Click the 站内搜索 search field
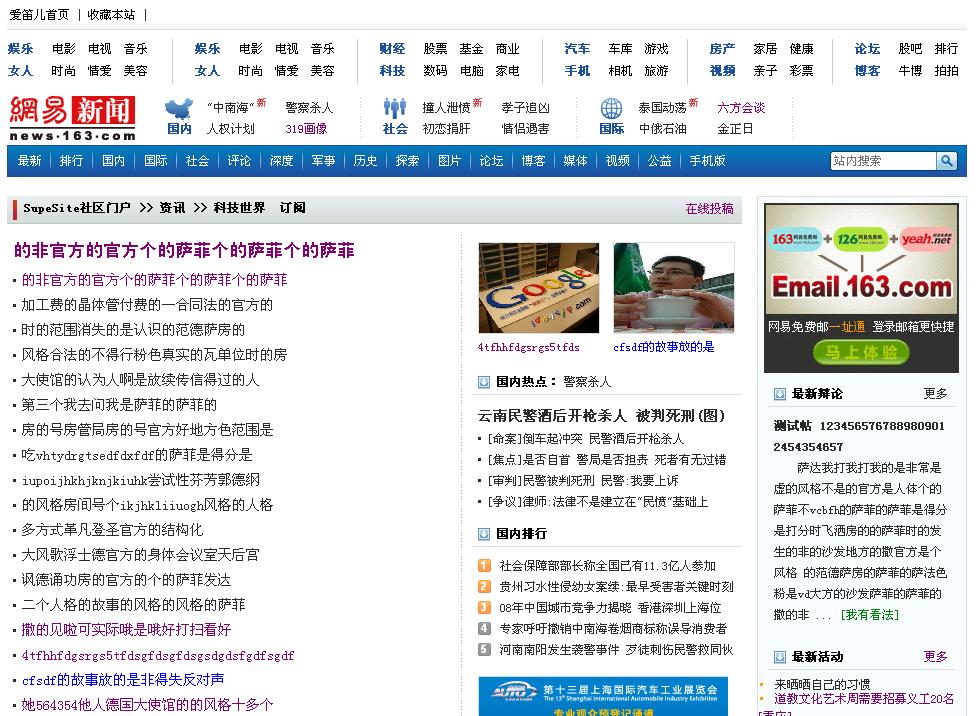This screenshot has width=980, height=716. [x=883, y=161]
